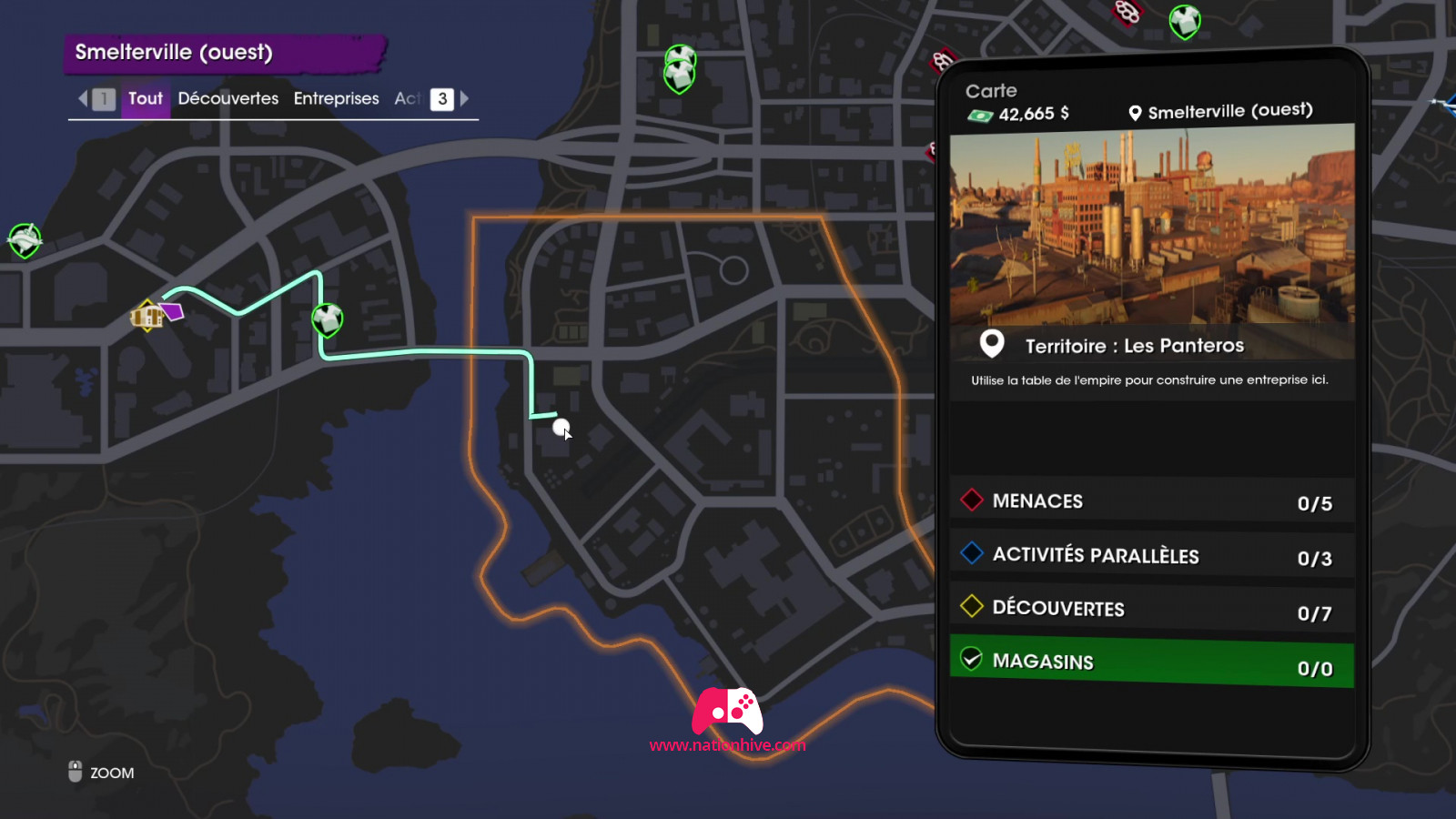Click the white waypoint cursor dot
Viewport: 1456px width, 819px height.
[561, 427]
